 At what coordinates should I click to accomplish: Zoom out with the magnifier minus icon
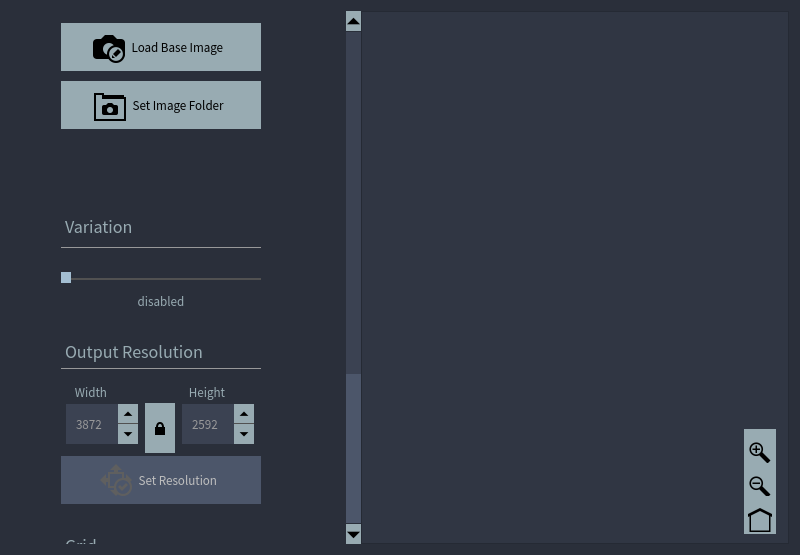click(760, 486)
